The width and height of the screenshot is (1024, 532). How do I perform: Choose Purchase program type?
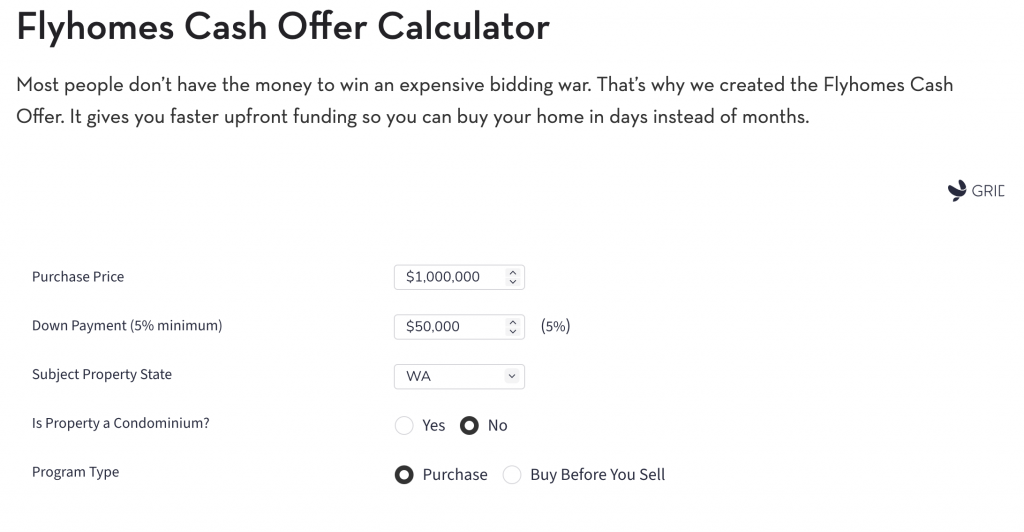[404, 475]
